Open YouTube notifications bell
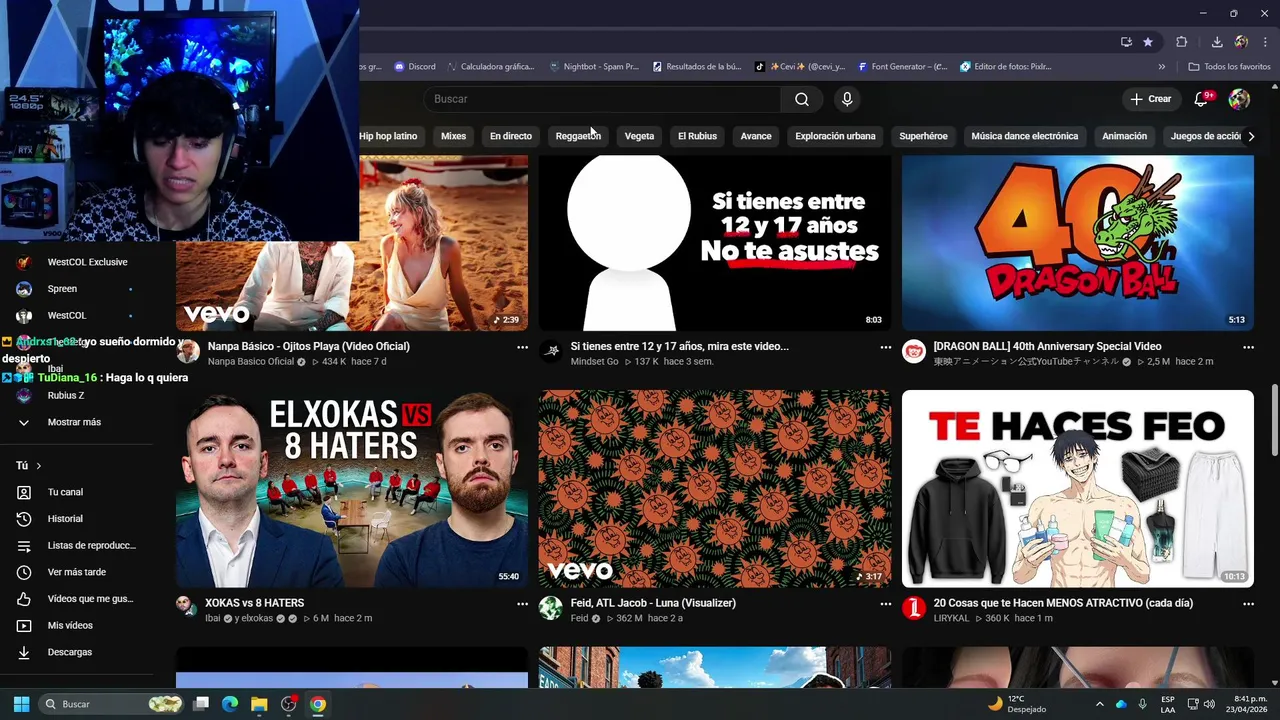 click(1202, 99)
